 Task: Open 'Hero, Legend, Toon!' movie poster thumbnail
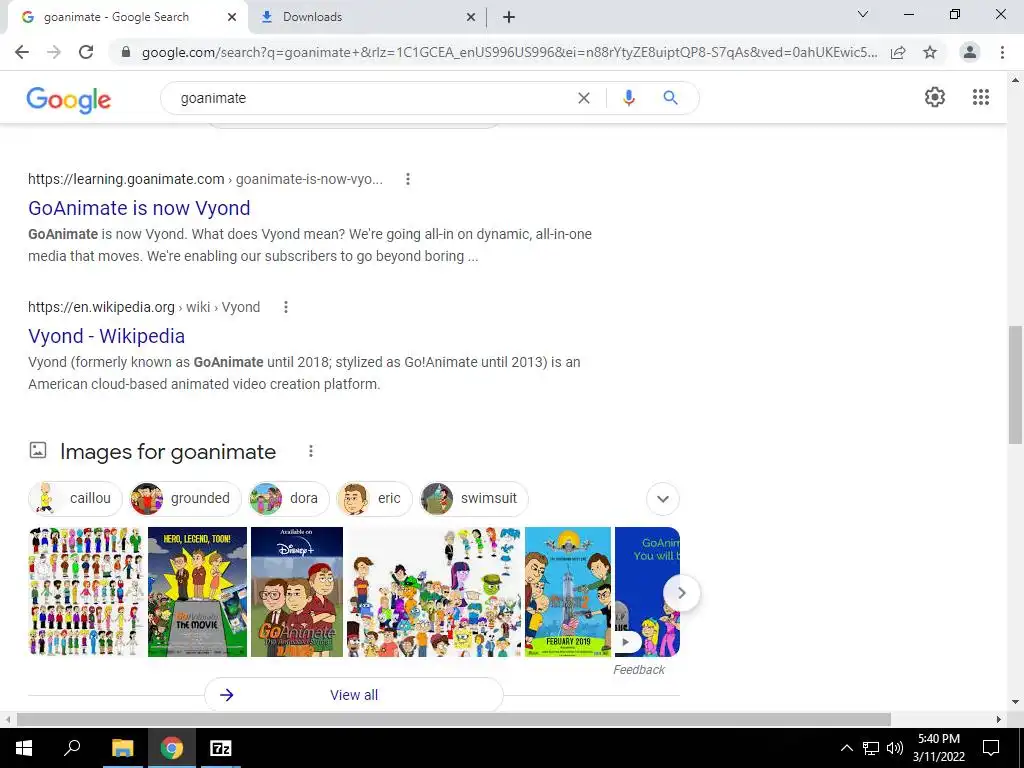click(197, 592)
